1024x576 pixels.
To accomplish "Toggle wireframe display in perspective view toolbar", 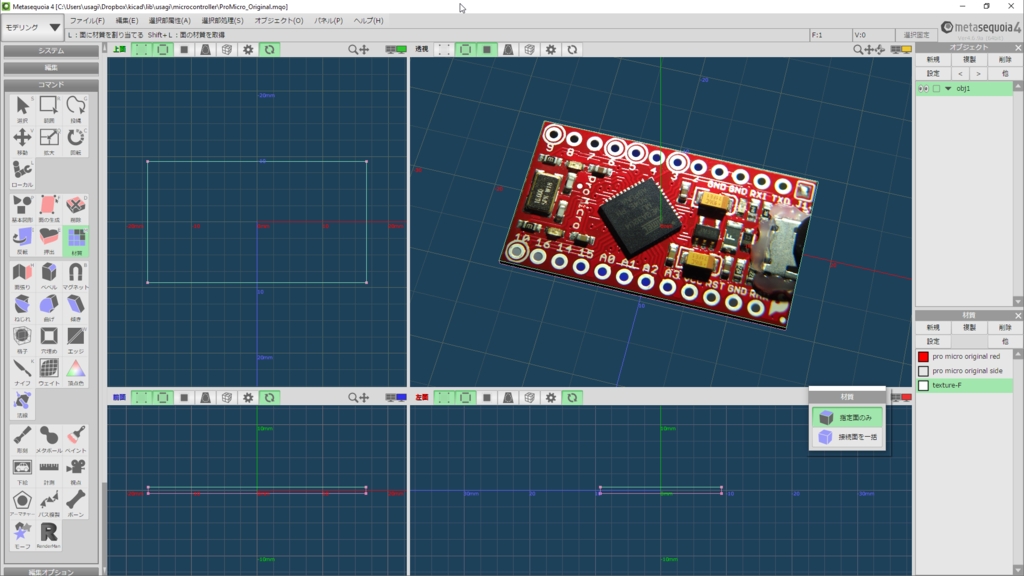I will coord(465,50).
